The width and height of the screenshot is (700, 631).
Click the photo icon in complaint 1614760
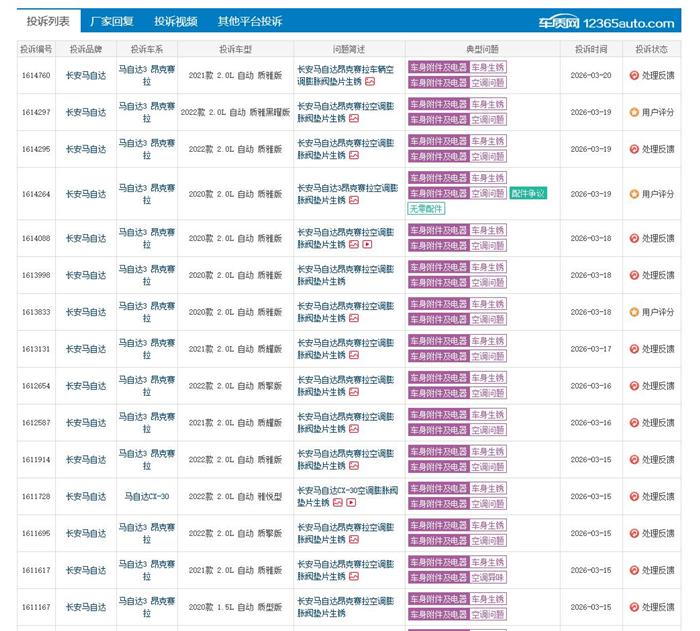point(369,82)
